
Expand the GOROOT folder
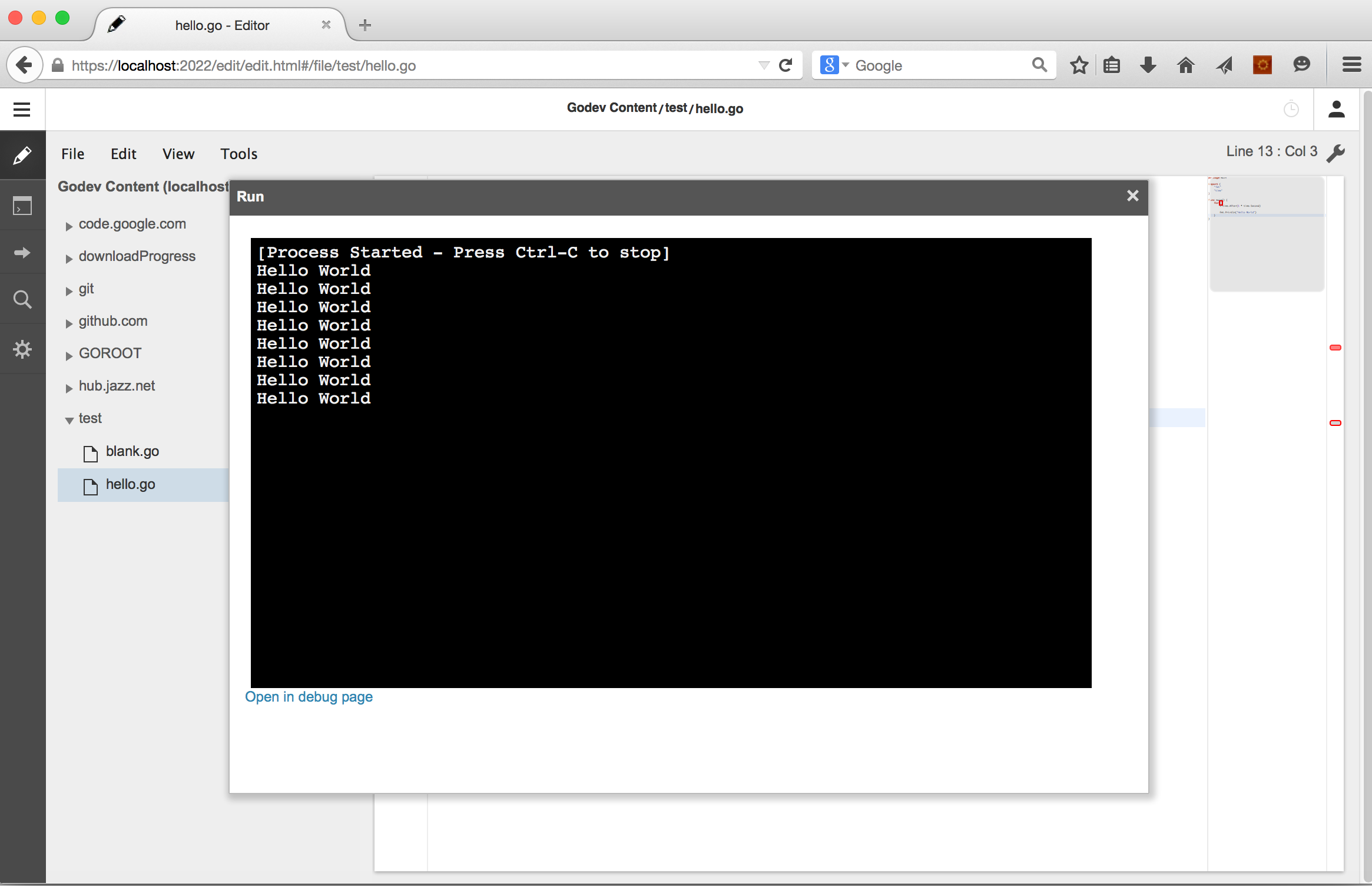pyautogui.click(x=69, y=356)
